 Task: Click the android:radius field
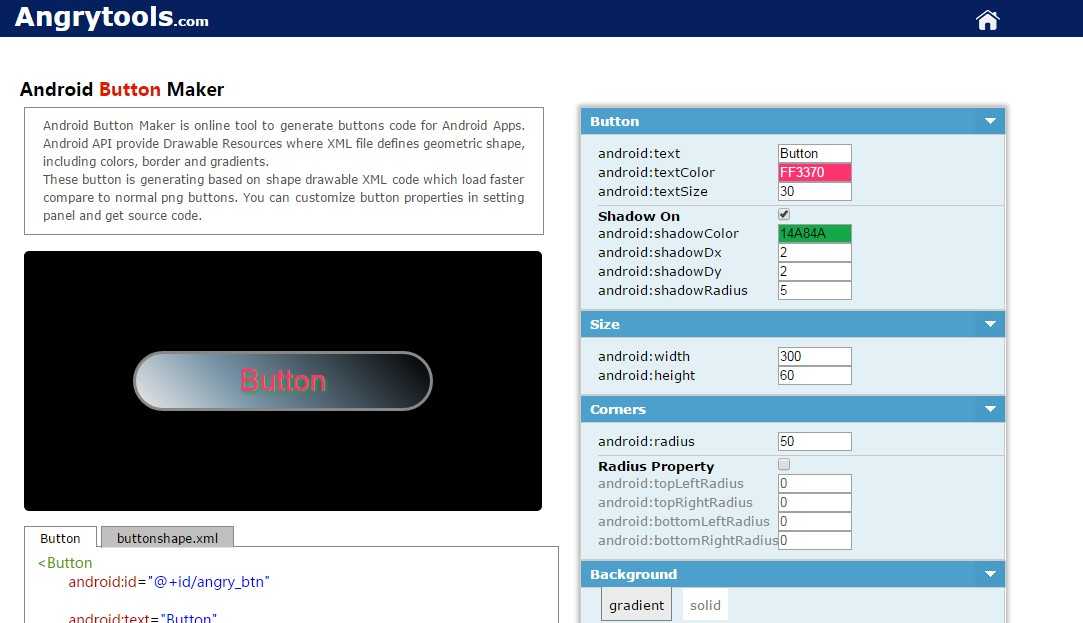tap(814, 441)
